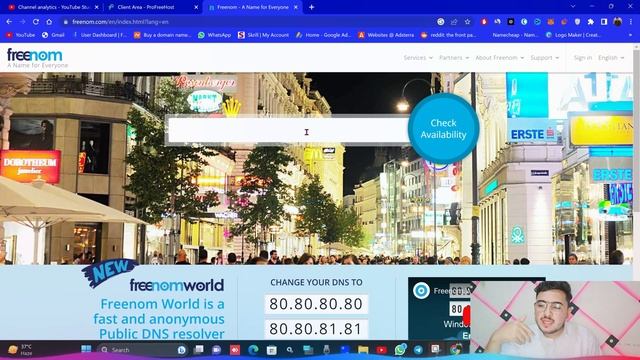Click the Windows taskbar Search box
Viewport: 640px width, 360px height.
pyautogui.click(x=142, y=349)
